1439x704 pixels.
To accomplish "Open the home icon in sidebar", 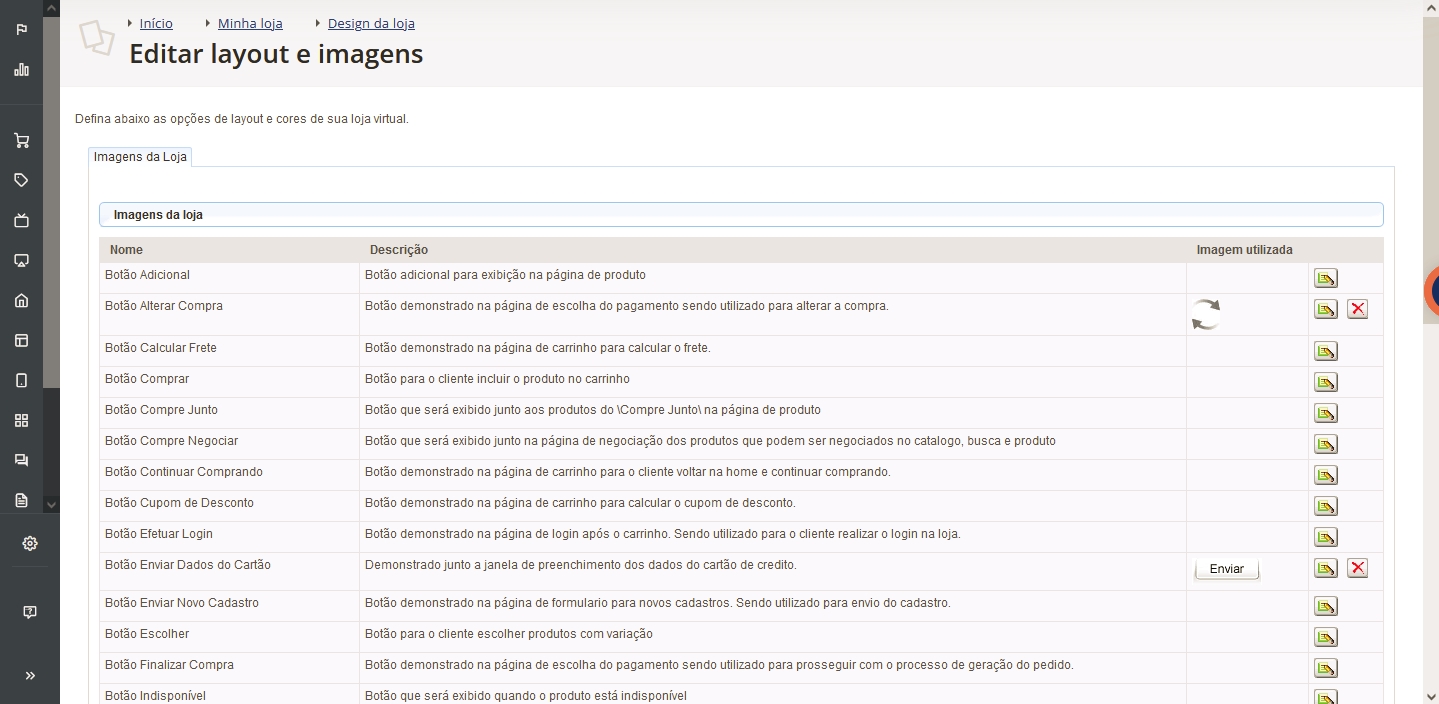I will [x=22, y=300].
